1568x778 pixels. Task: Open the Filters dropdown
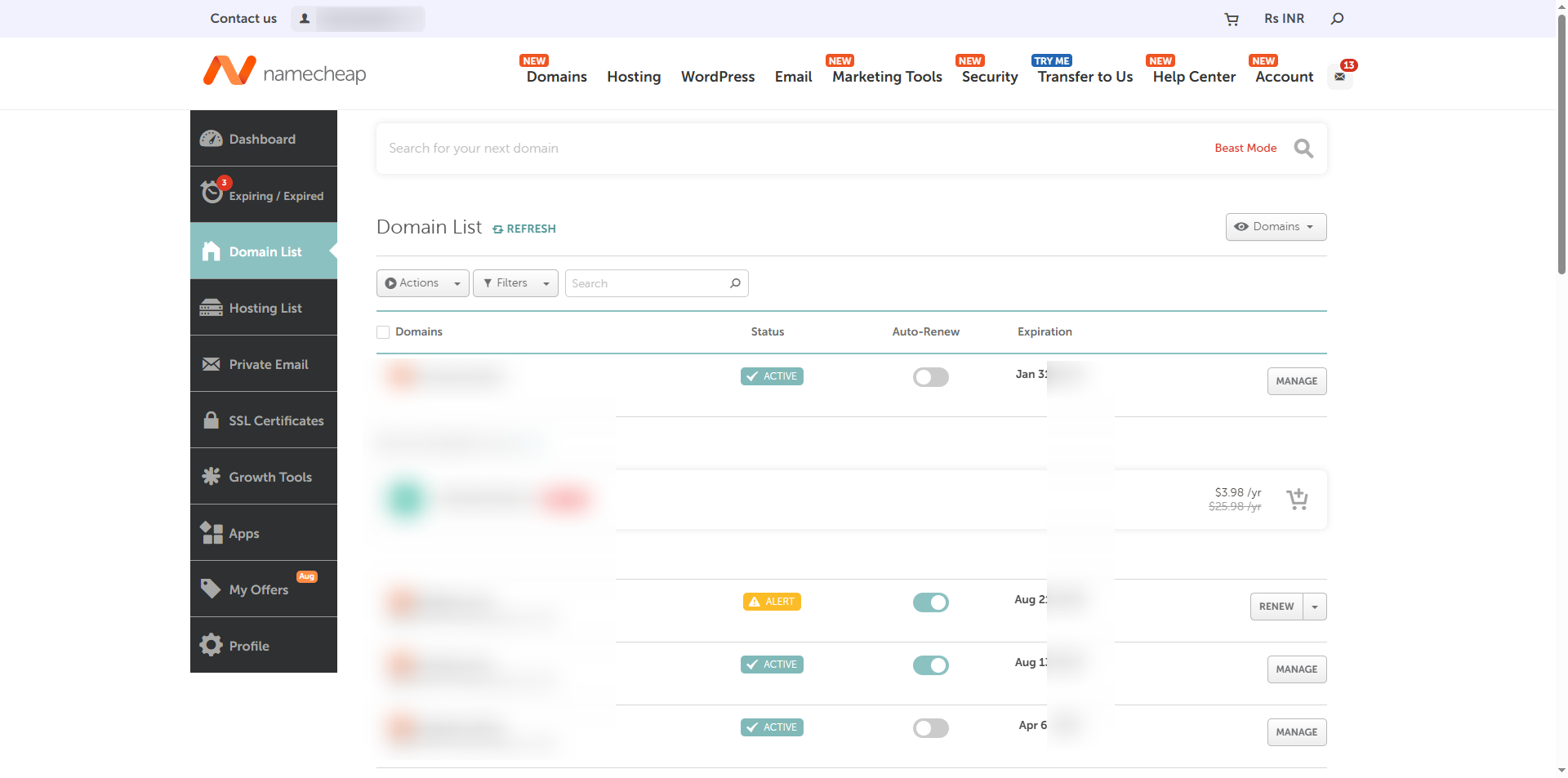coord(515,283)
